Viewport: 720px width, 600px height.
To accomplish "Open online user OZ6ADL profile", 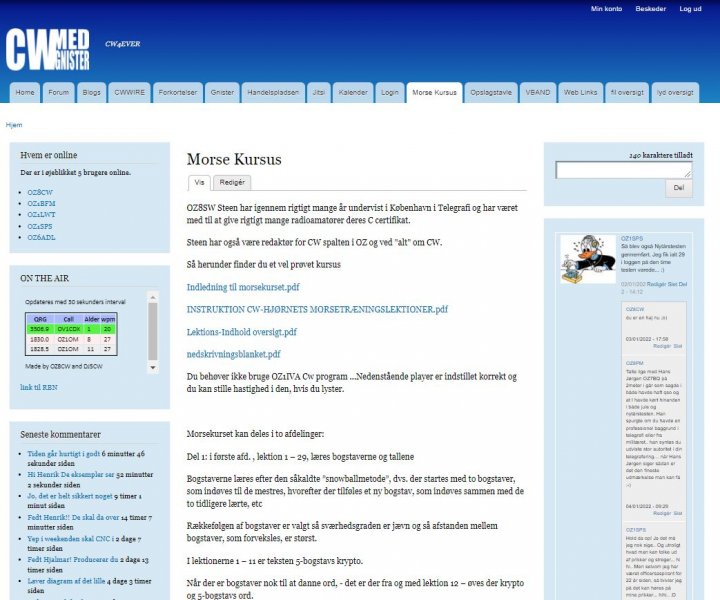I will (41, 237).
